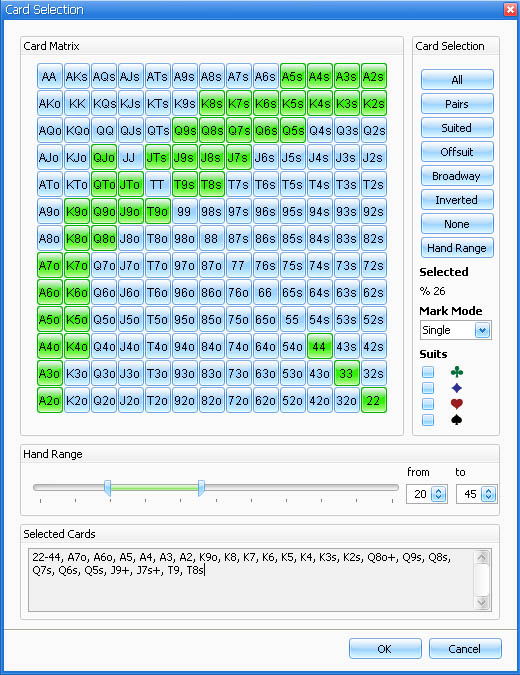Deselect the 44 pocket pair cell

tap(319, 346)
